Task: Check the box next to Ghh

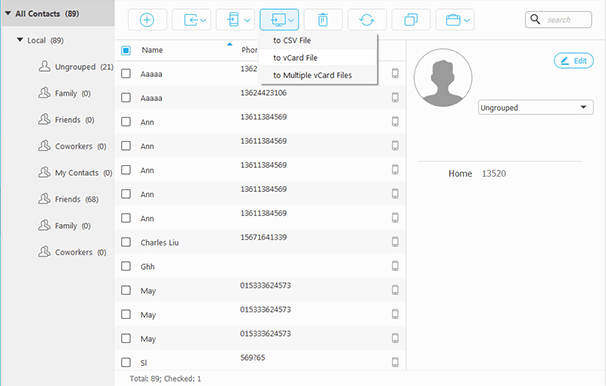Action: [126, 266]
